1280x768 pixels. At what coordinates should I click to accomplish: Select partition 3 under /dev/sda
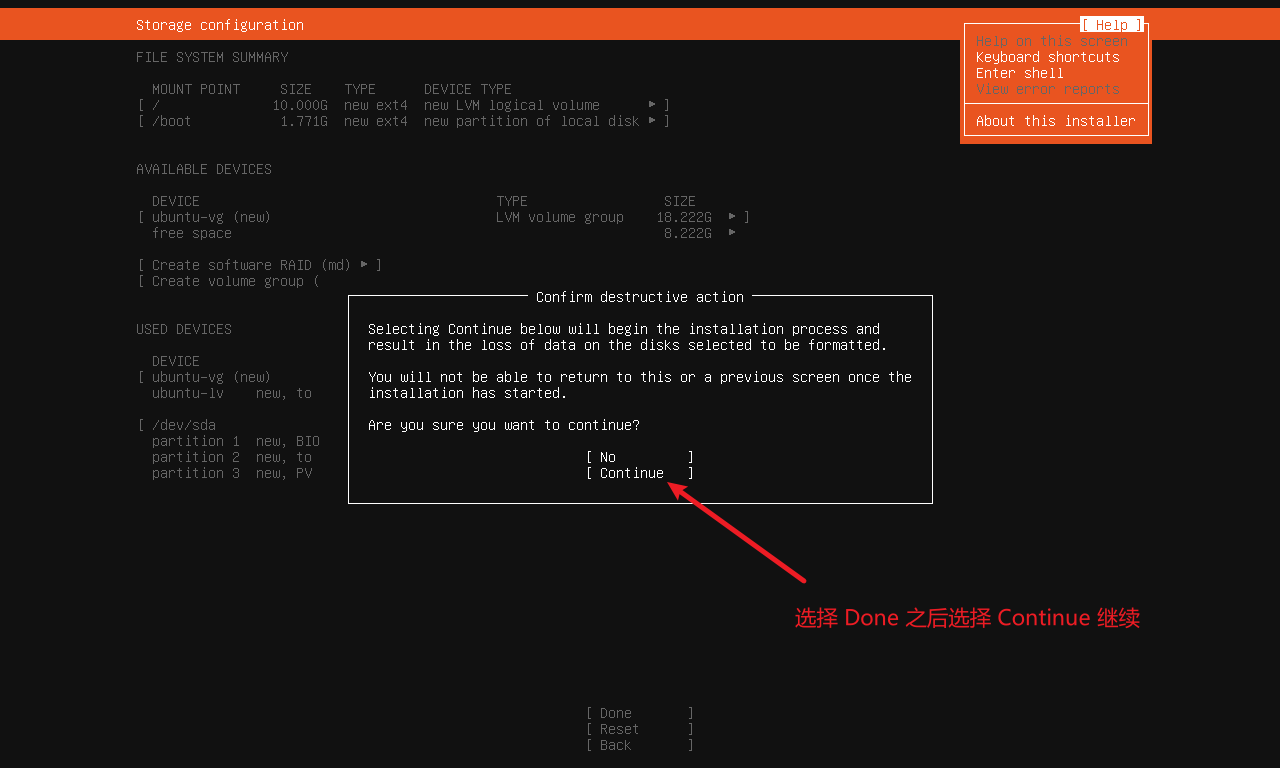coord(196,473)
